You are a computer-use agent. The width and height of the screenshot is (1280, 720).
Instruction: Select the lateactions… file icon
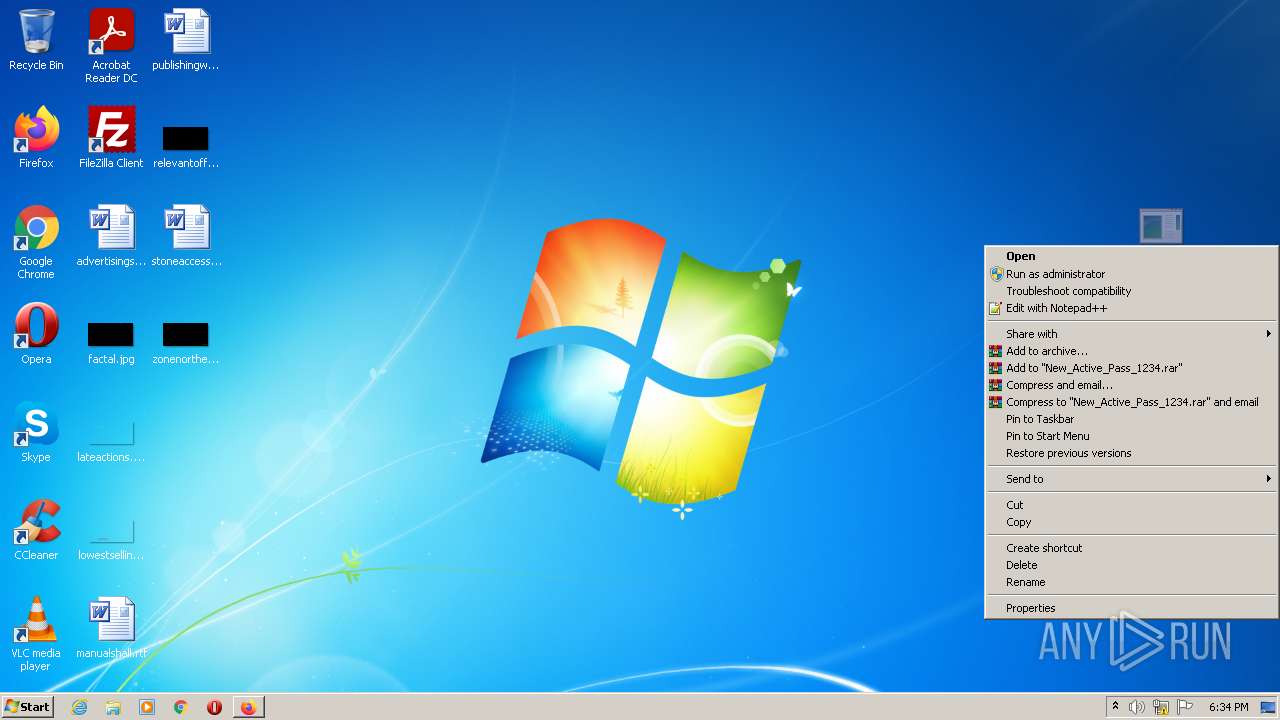(111, 440)
